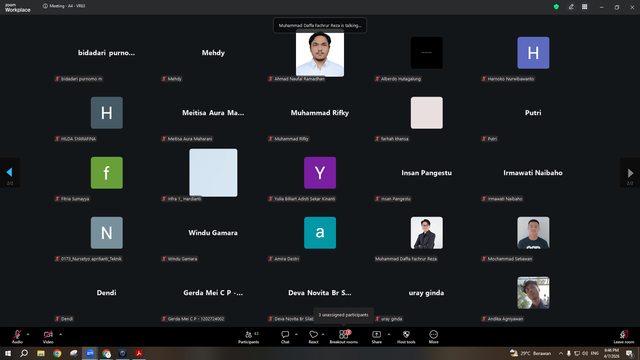This screenshot has width=640, height=360.
Task: Expand reaction options arrow beside React
Action: click(x=323, y=334)
